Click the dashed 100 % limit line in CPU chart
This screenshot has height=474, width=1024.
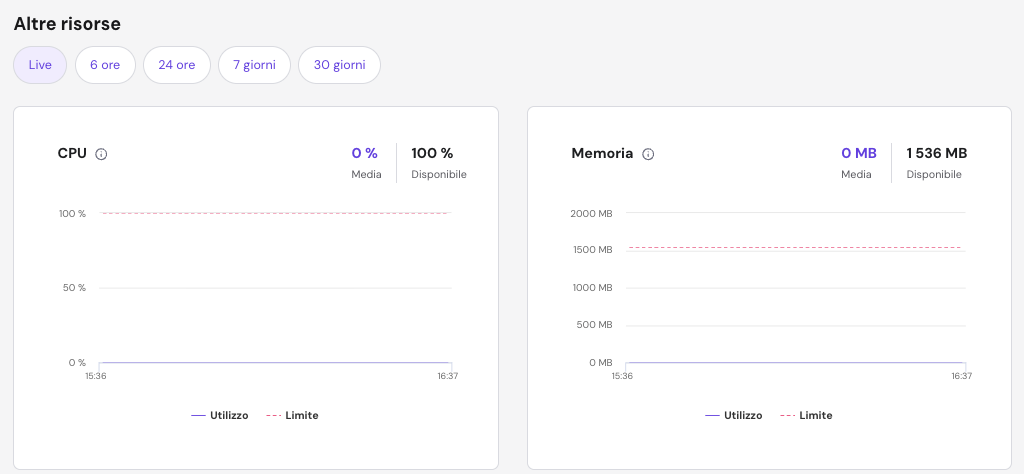[x=276, y=213]
